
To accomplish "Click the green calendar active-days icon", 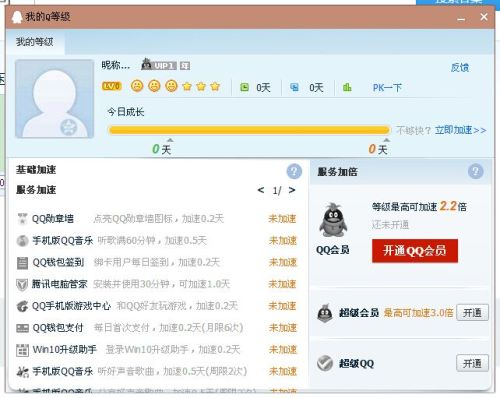I will click(x=244, y=87).
